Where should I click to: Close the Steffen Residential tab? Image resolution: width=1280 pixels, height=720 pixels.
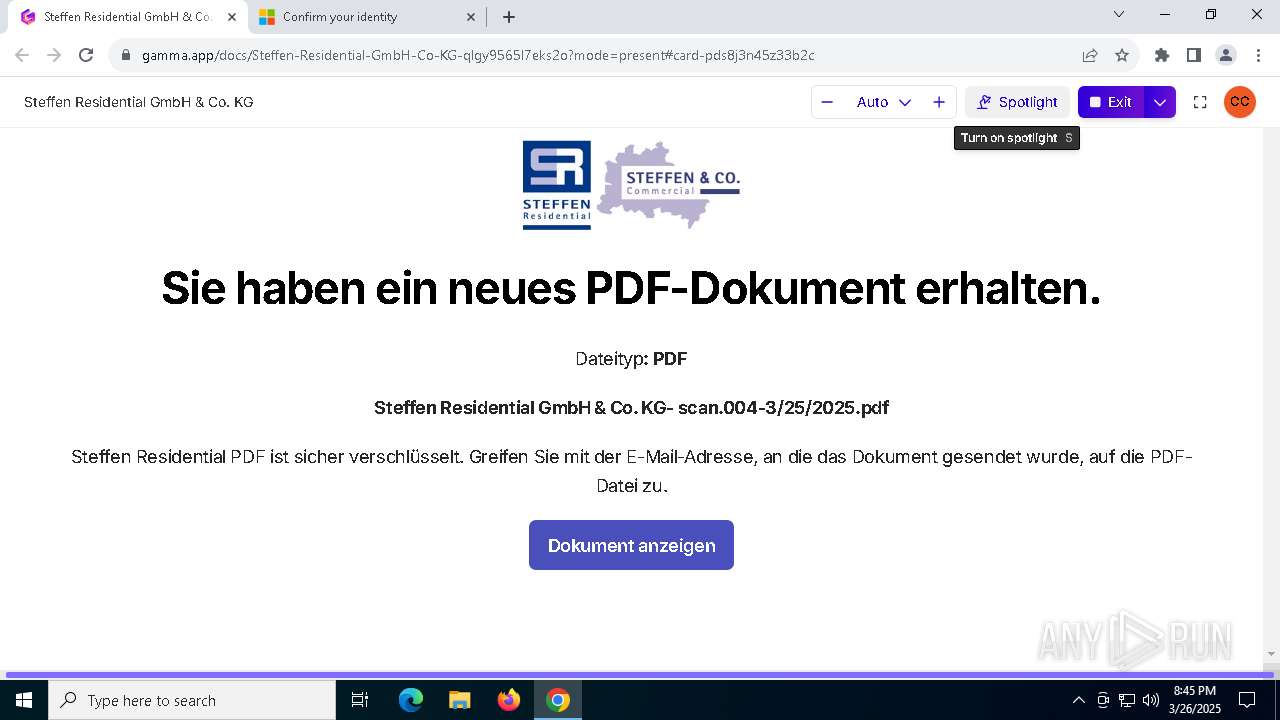(232, 17)
